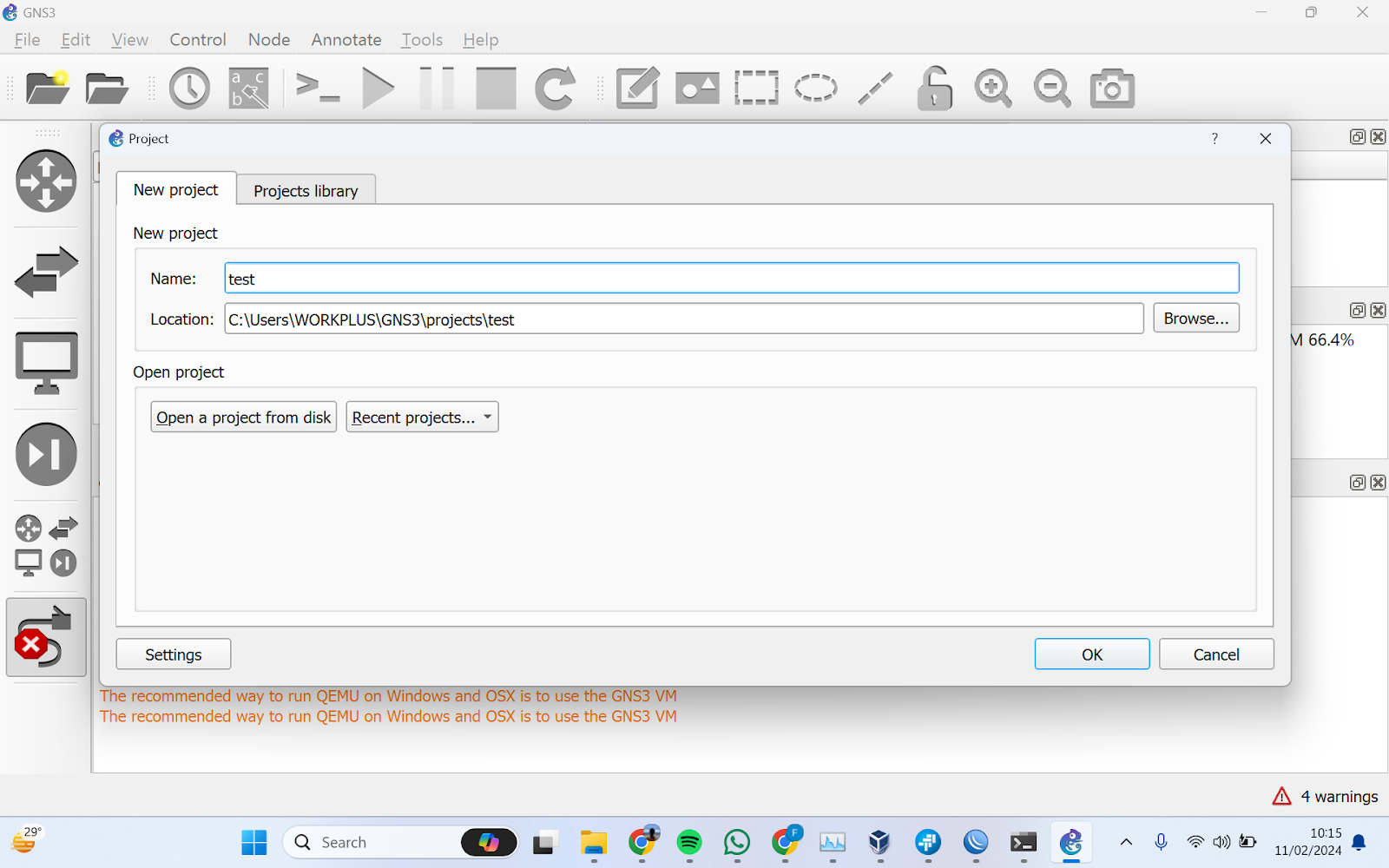Image resolution: width=1389 pixels, height=868 pixels.
Task: Close the Project dialog with X
Action: 1266,139
